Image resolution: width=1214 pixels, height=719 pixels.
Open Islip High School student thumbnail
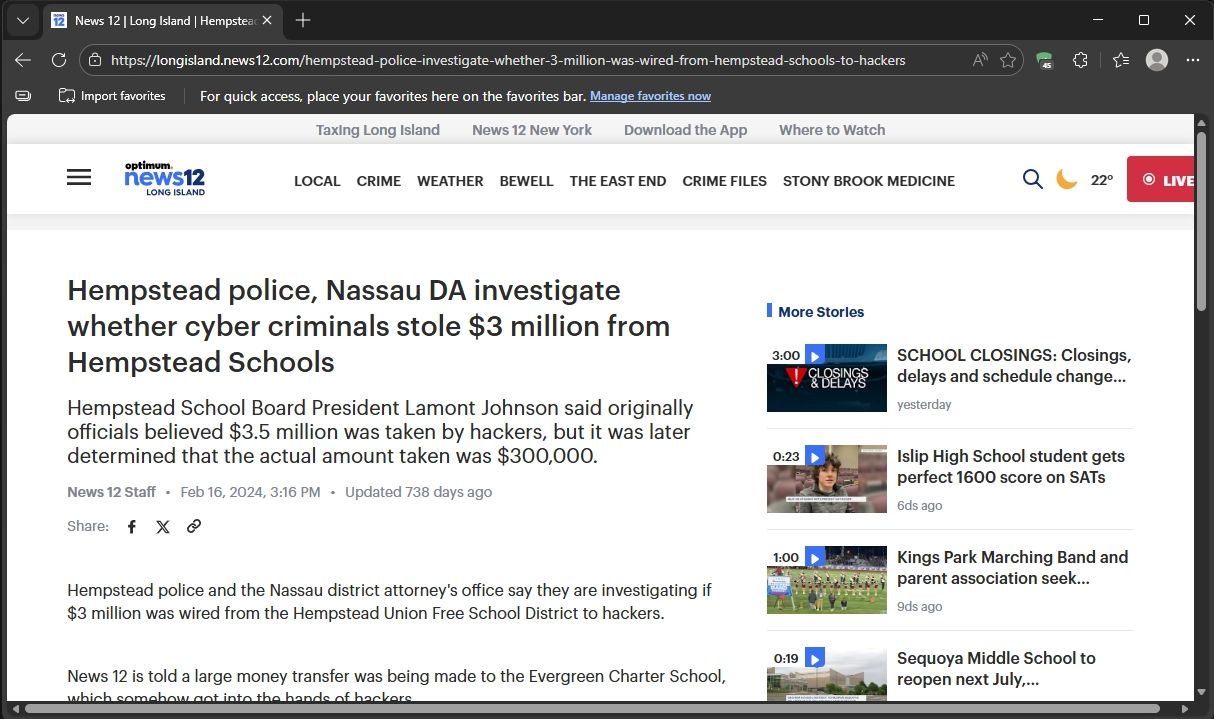[x=827, y=479]
